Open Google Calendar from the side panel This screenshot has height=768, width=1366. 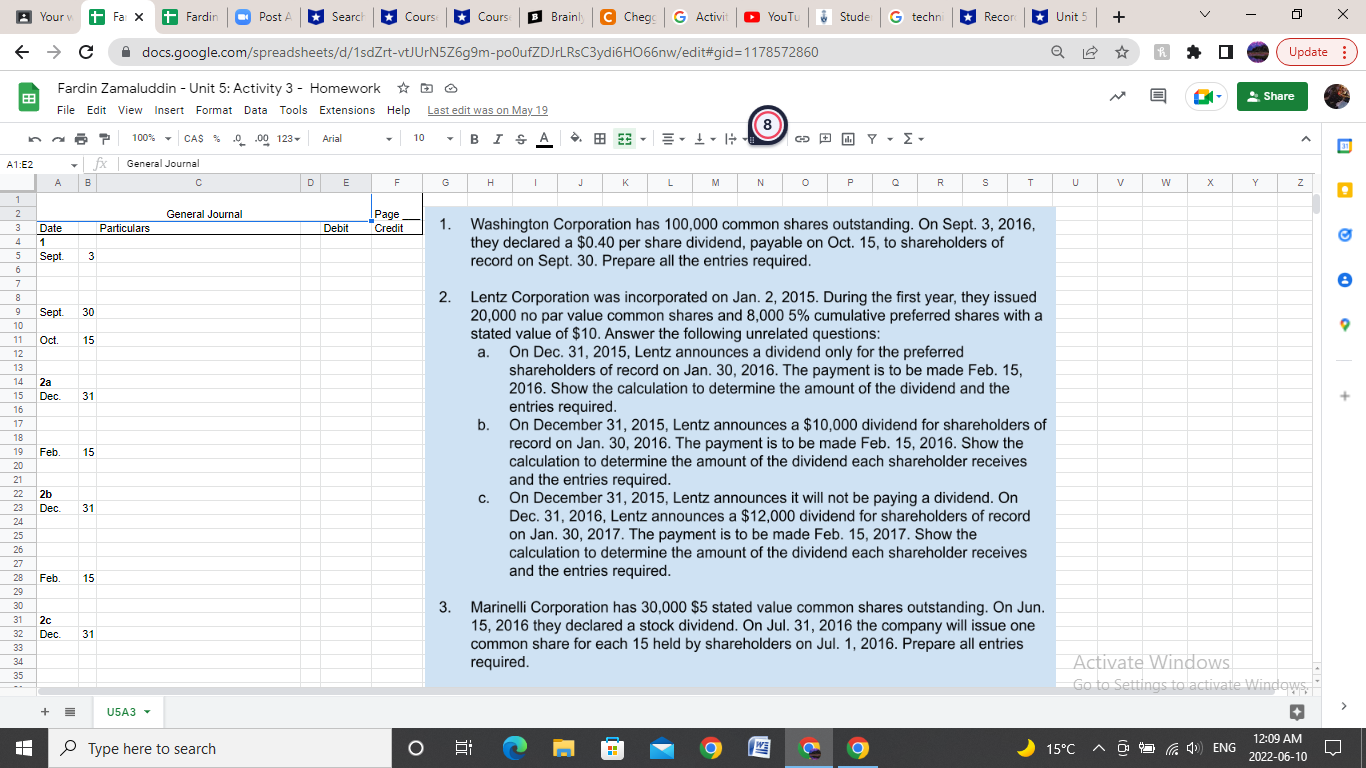[x=1343, y=148]
